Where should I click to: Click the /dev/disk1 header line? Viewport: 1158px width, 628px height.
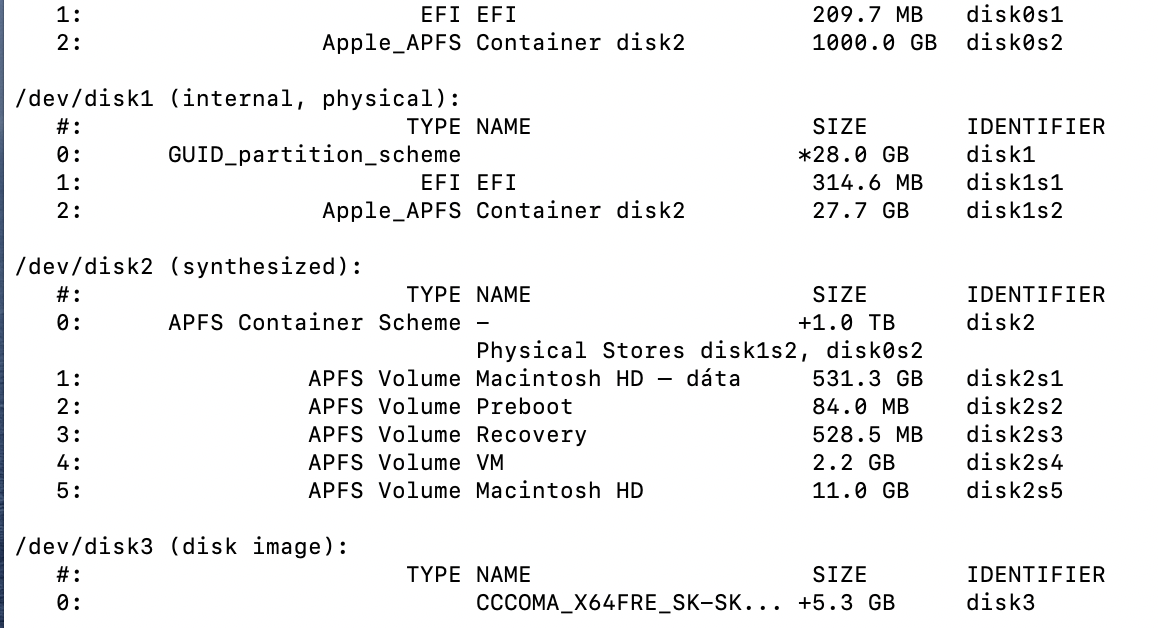[x=238, y=99]
